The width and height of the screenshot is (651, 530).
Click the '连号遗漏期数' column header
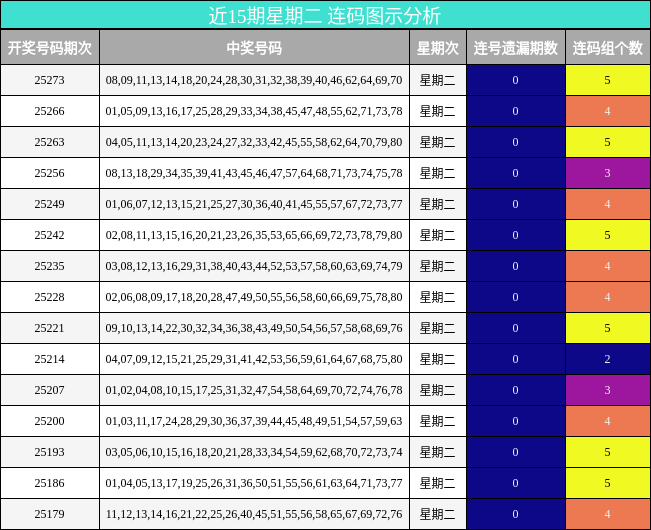[x=515, y=48]
